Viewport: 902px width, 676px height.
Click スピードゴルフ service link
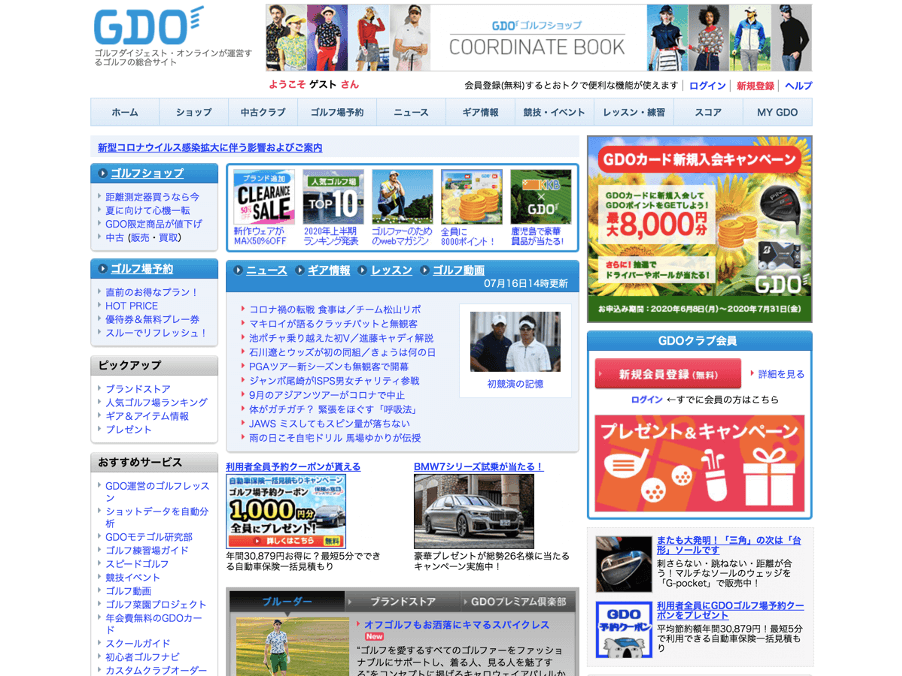pos(137,564)
